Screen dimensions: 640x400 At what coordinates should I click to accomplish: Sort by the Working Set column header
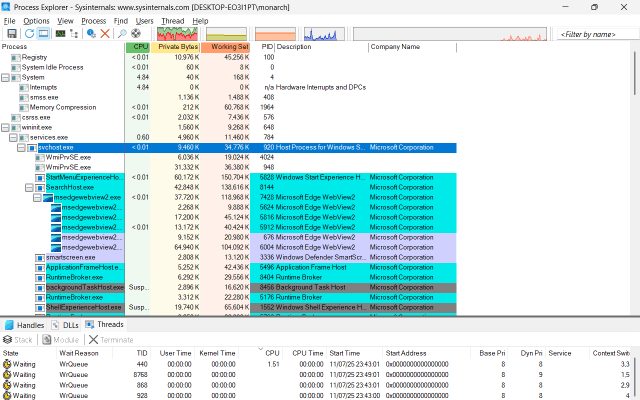pyautogui.click(x=225, y=47)
